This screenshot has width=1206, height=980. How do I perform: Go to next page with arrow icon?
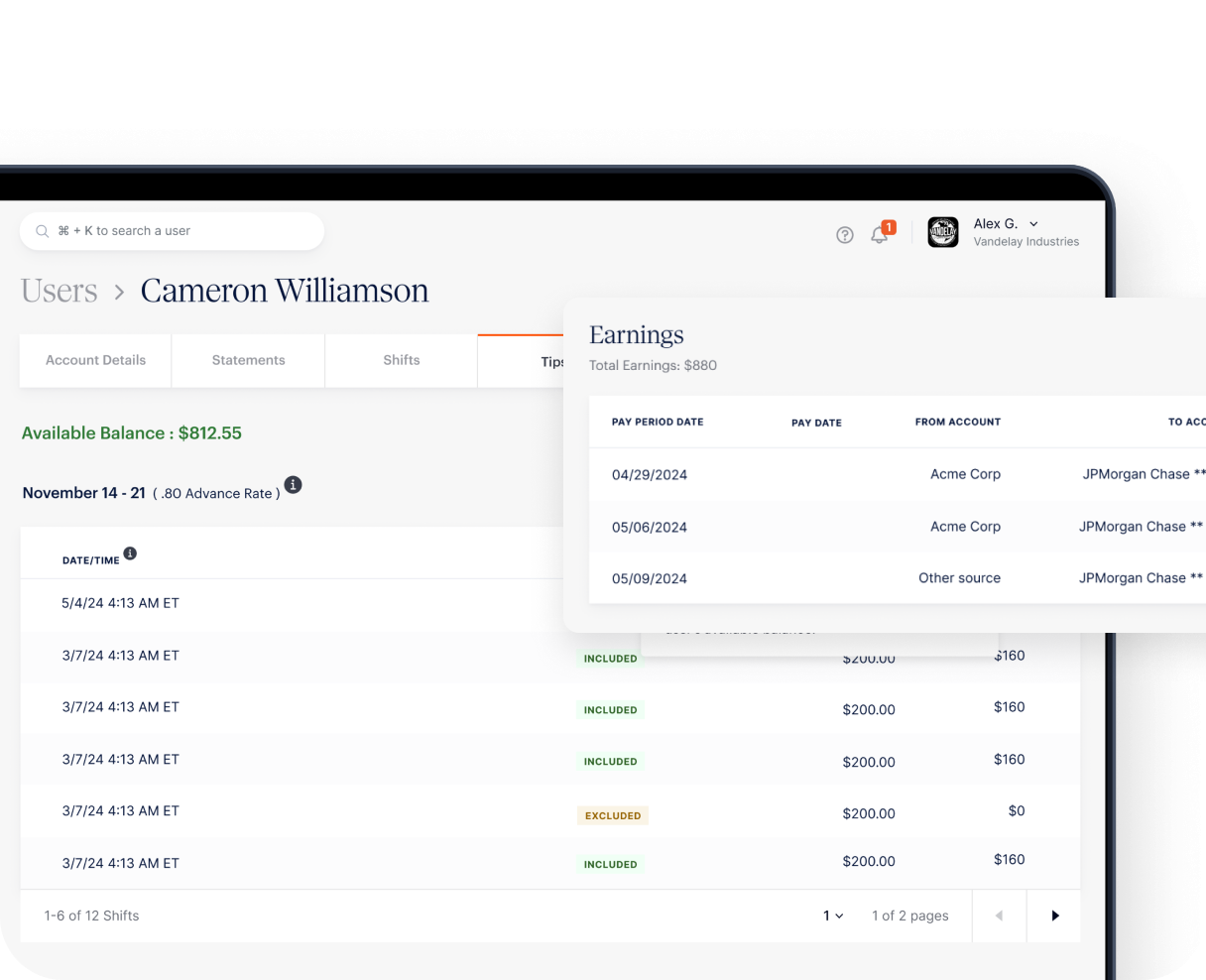click(x=1053, y=916)
